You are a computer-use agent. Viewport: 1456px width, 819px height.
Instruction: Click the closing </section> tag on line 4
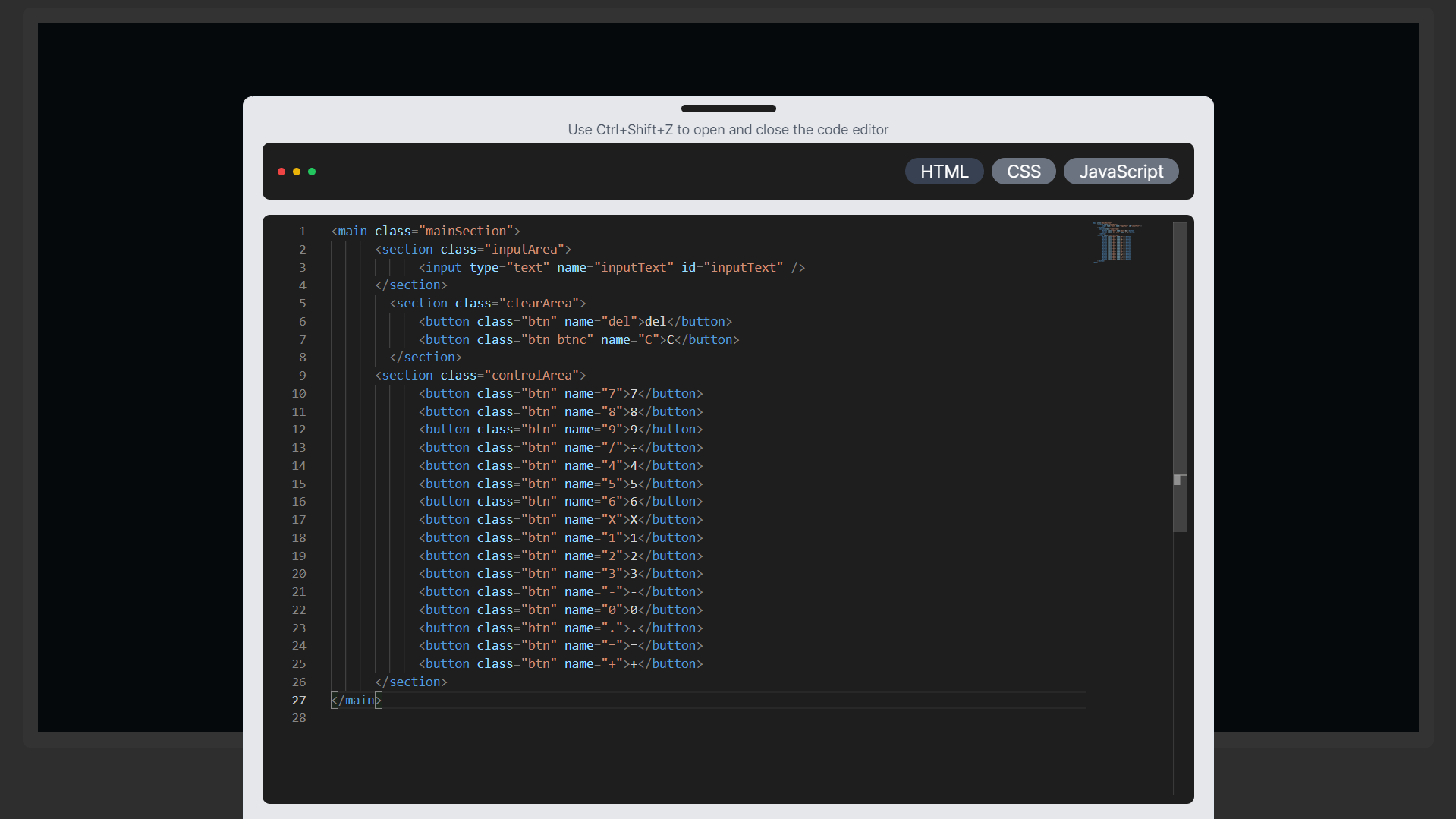point(411,285)
